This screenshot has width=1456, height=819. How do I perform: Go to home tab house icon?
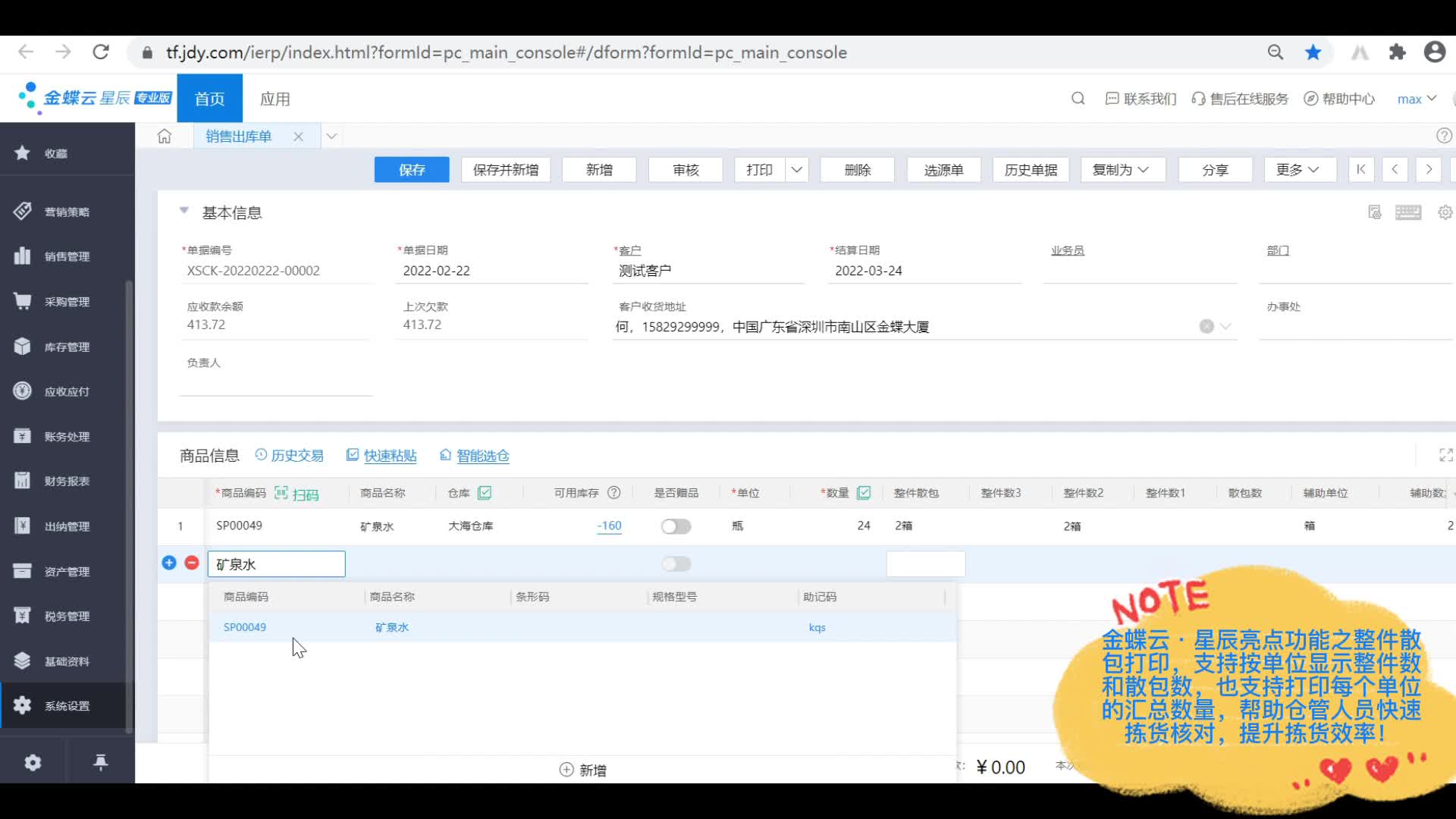[x=165, y=136]
